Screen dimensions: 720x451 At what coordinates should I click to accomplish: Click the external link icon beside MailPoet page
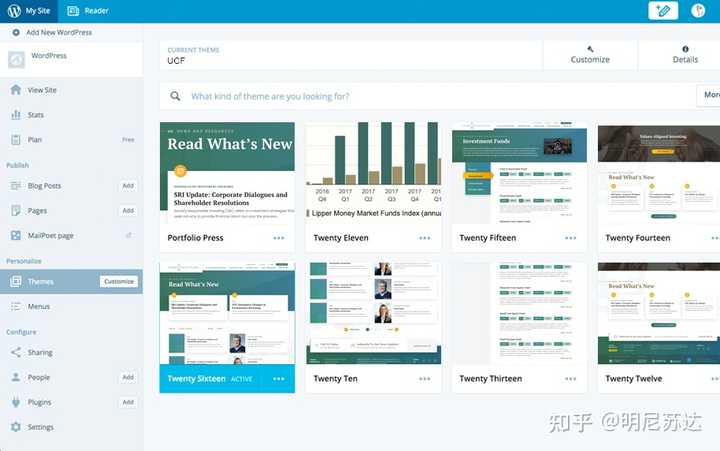pos(129,235)
